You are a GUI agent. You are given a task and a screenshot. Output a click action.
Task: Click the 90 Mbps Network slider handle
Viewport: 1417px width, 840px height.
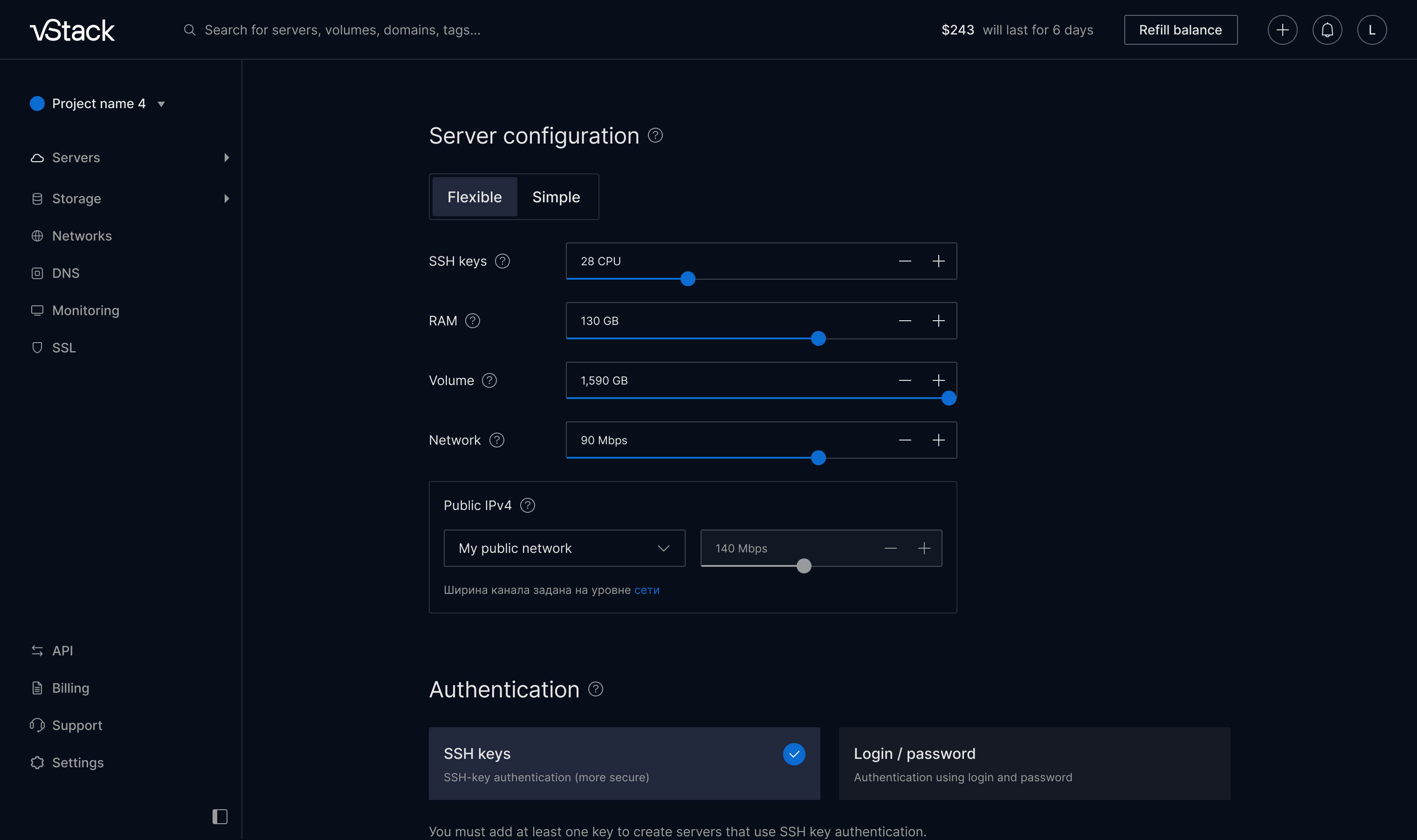(819, 458)
